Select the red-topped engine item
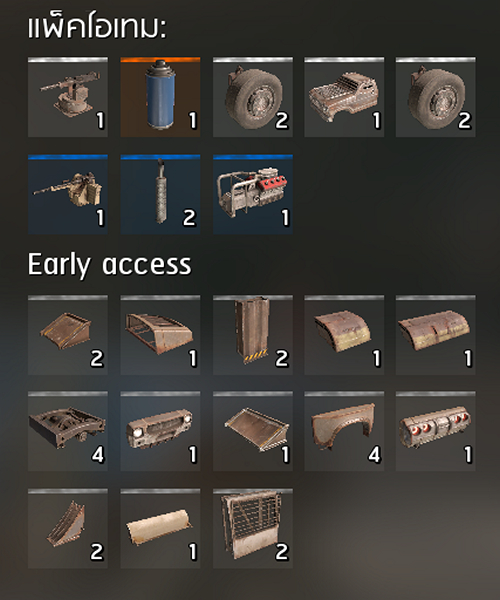 pos(253,194)
